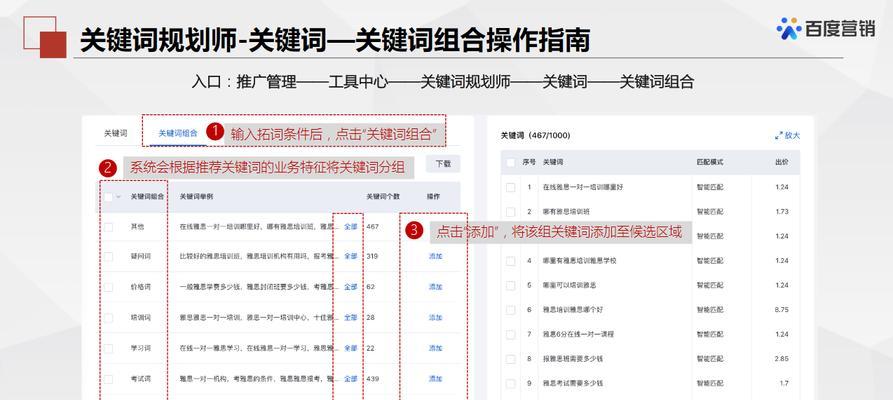Viewport: 893px width, 400px height.
Task: Open 全部 link in the 疑问词 row
Action: (x=351, y=256)
